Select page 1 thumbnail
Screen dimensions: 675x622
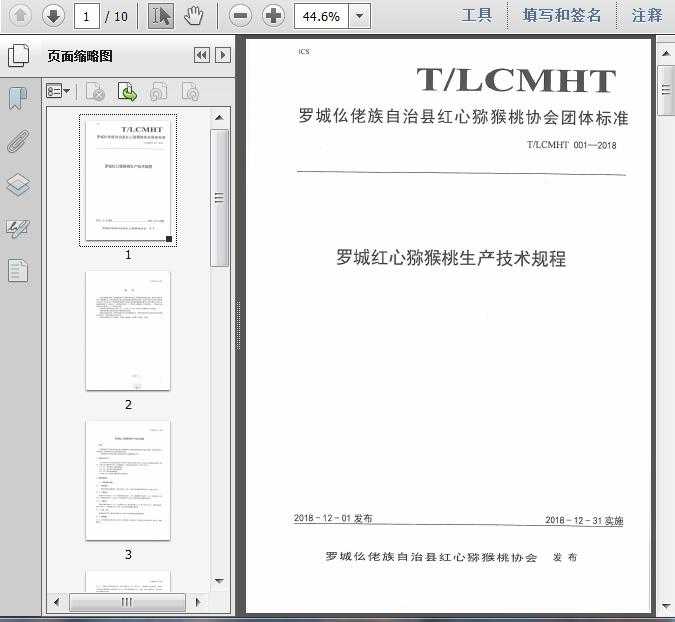(x=128, y=180)
